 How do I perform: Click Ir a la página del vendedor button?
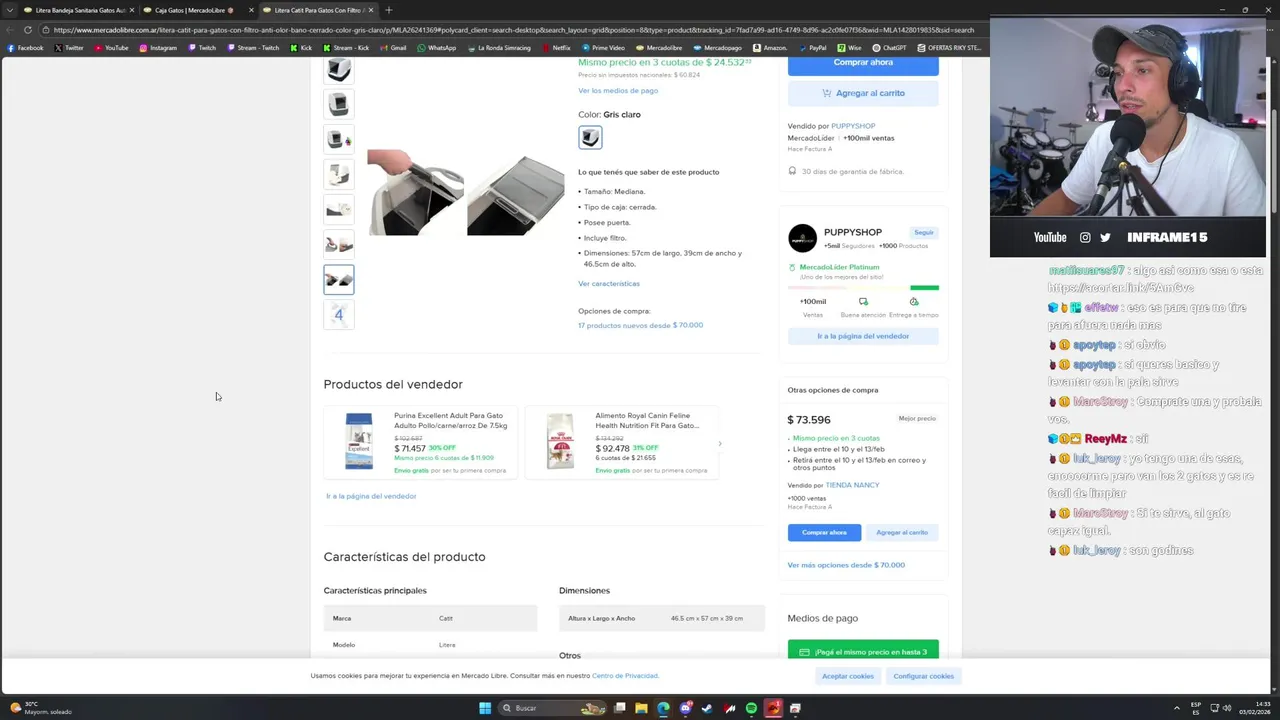pyautogui.click(x=863, y=336)
